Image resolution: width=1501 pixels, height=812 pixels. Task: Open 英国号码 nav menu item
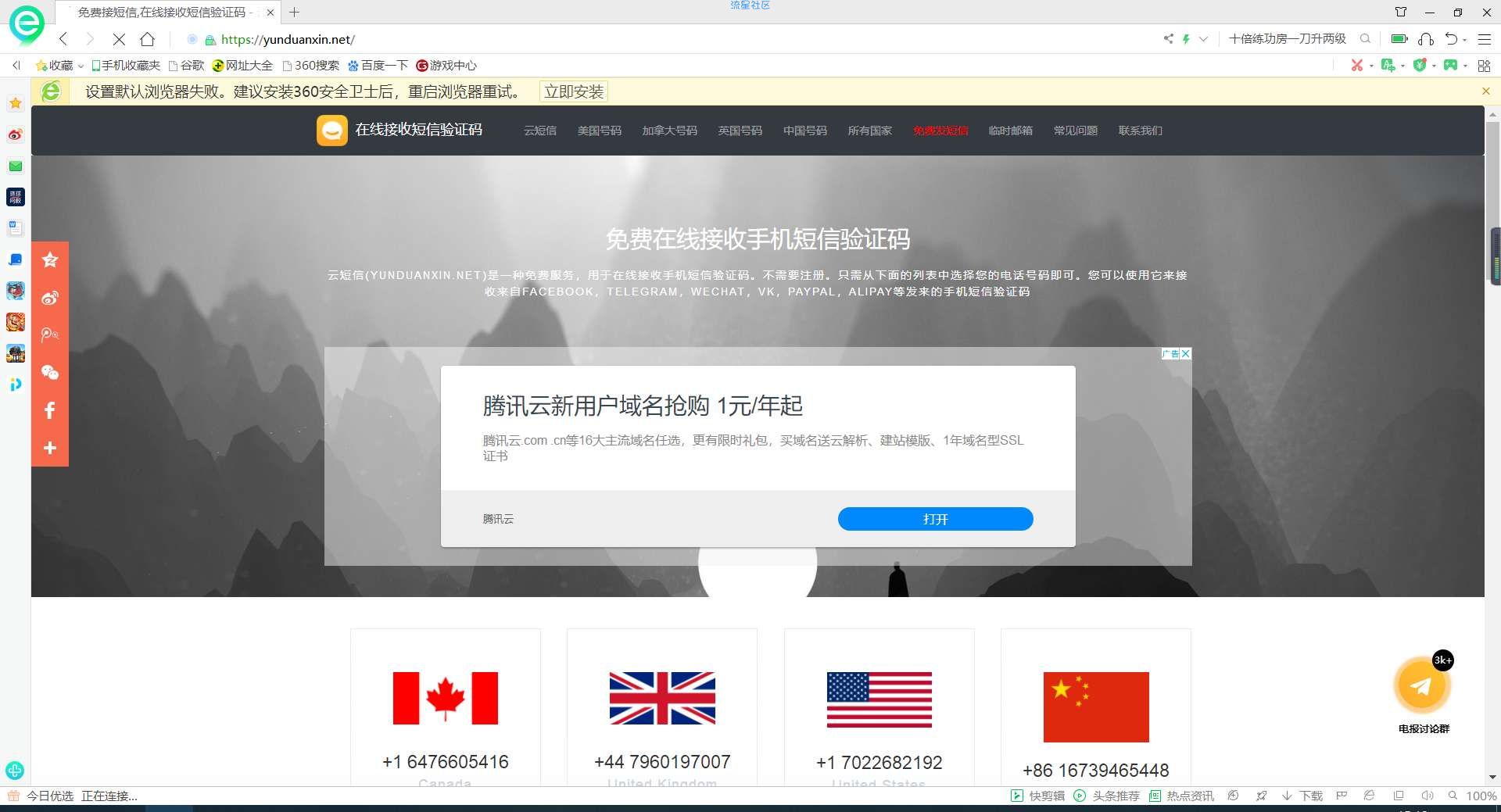[740, 131]
